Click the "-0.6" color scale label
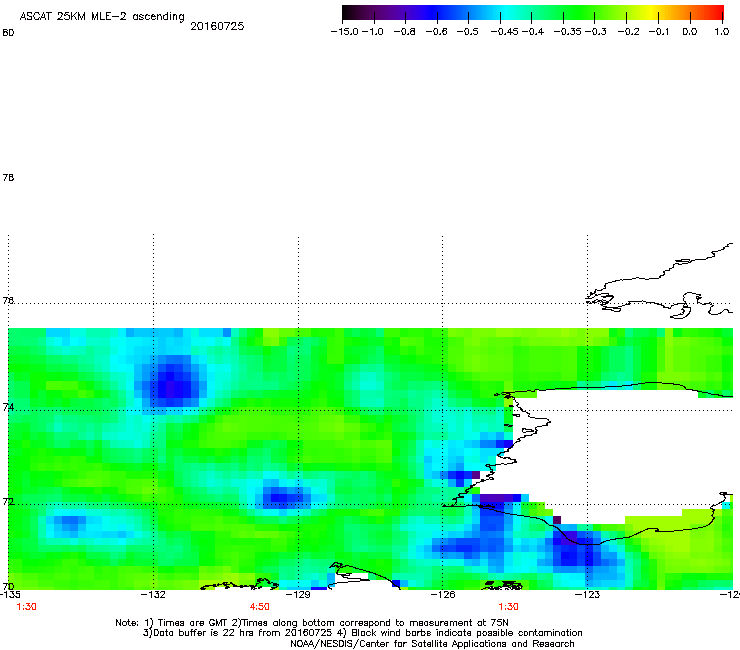Viewport: 740px width, 650px height. 436,32
